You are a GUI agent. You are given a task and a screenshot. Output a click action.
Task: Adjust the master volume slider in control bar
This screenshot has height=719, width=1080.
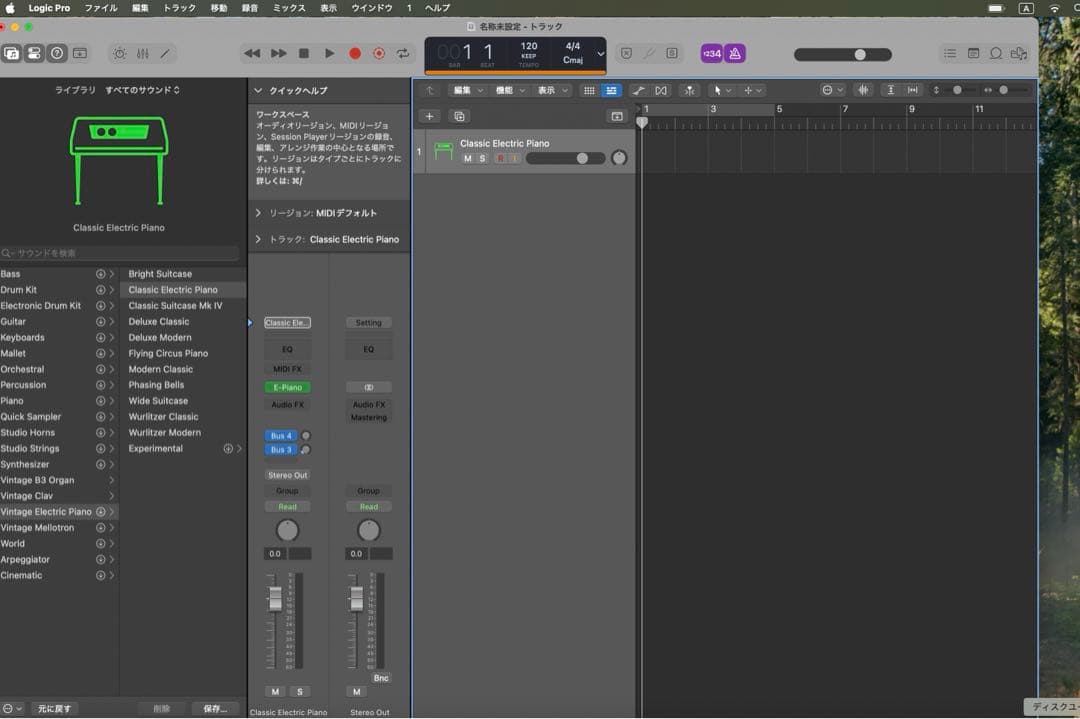click(859, 54)
